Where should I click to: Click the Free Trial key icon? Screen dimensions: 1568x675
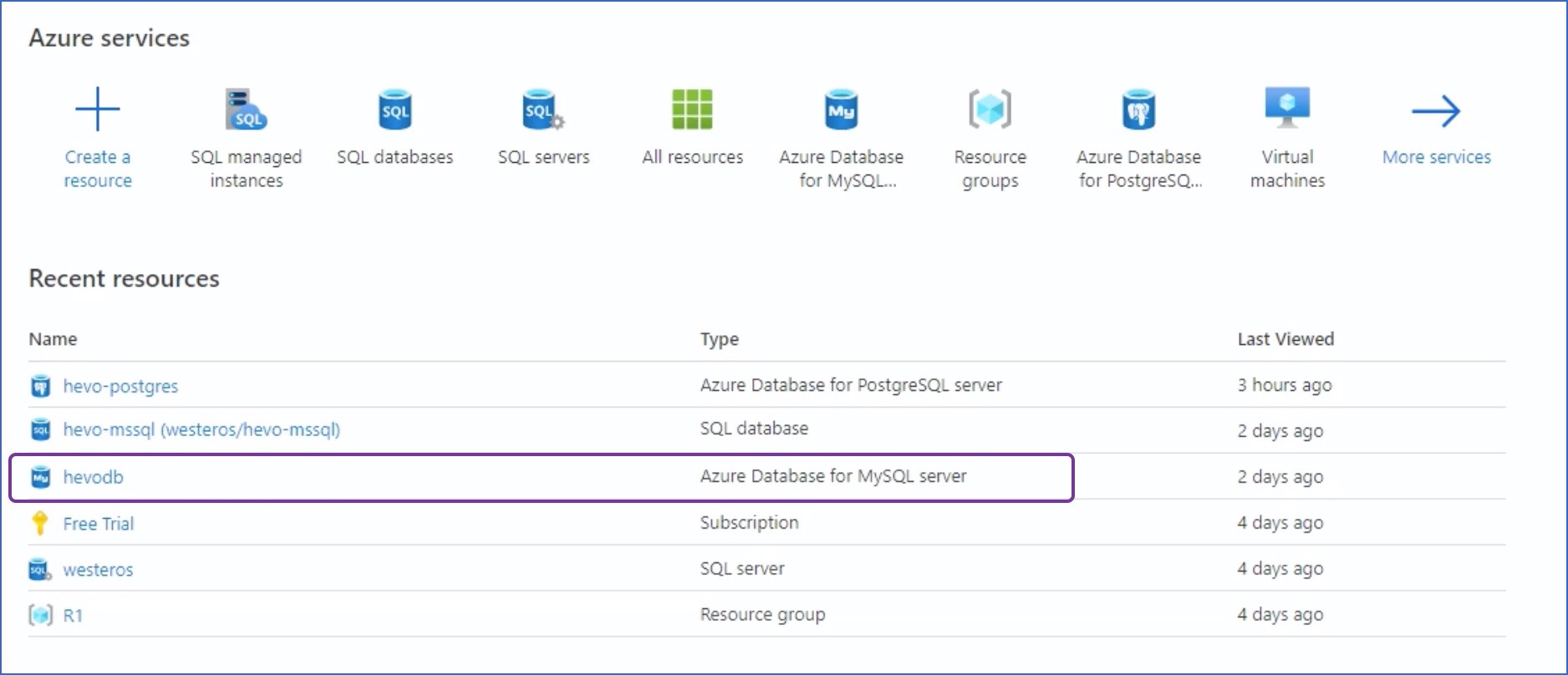(39, 523)
